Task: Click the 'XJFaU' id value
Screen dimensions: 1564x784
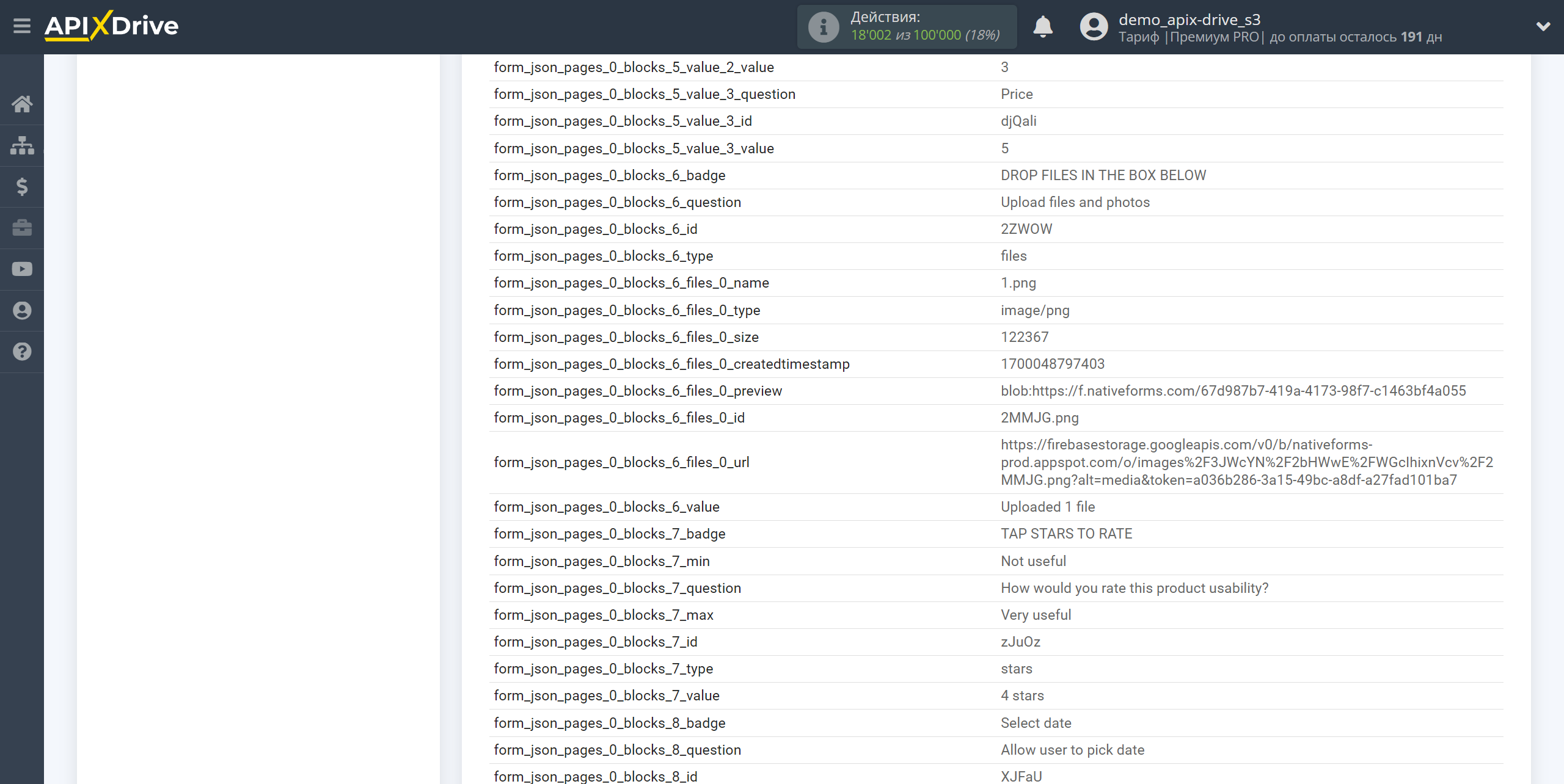Action: click(x=1021, y=777)
